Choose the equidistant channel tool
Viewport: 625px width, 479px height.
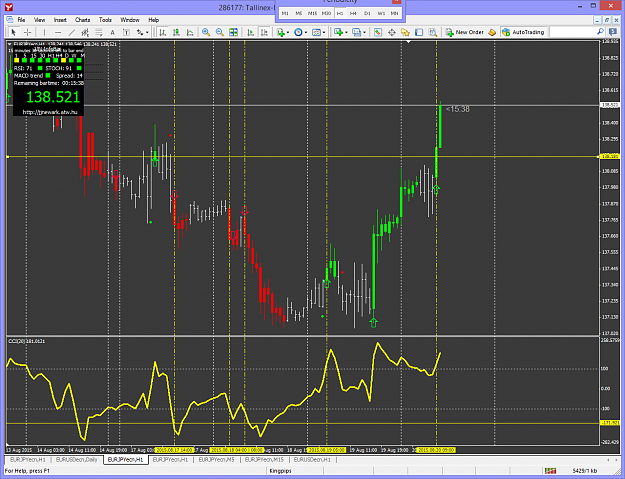pos(85,32)
